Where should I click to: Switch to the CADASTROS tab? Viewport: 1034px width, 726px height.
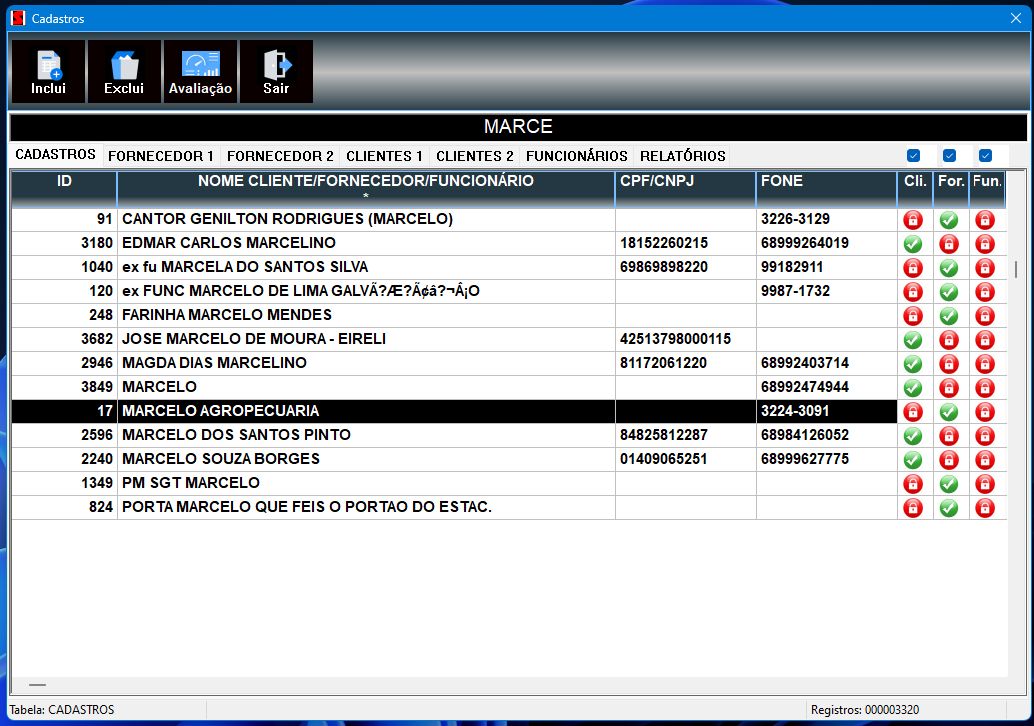55,155
